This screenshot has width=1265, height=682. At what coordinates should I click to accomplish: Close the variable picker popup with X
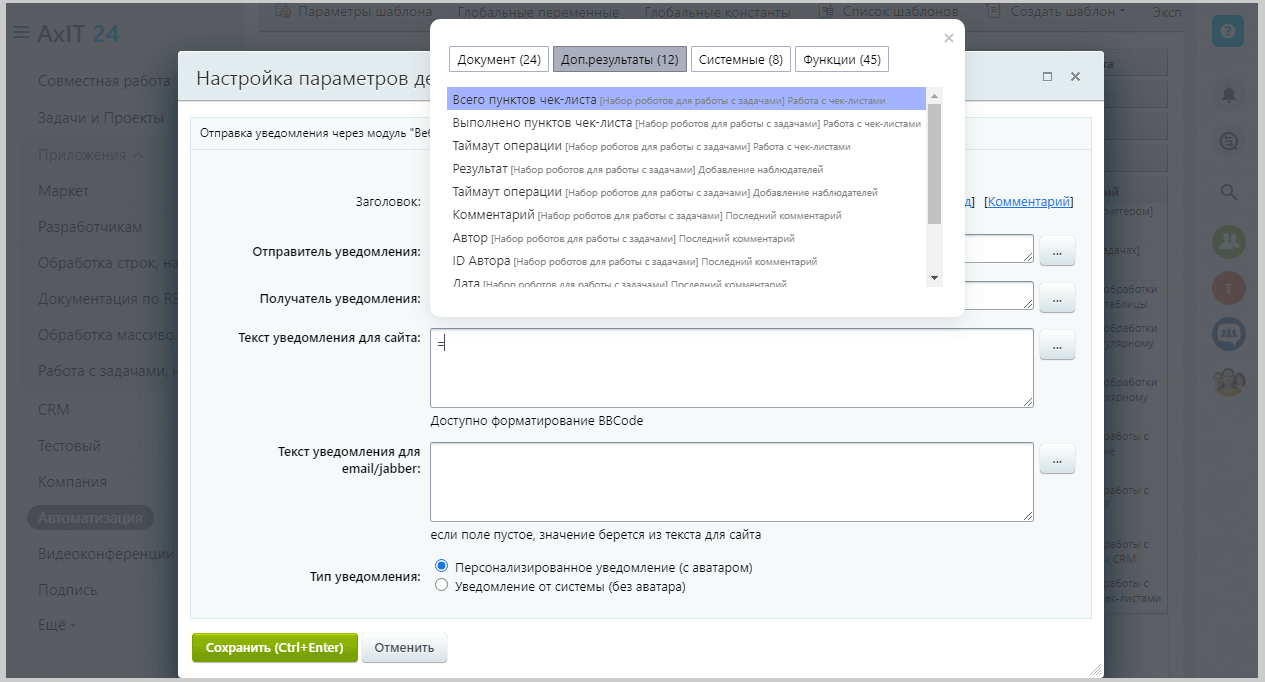(949, 38)
